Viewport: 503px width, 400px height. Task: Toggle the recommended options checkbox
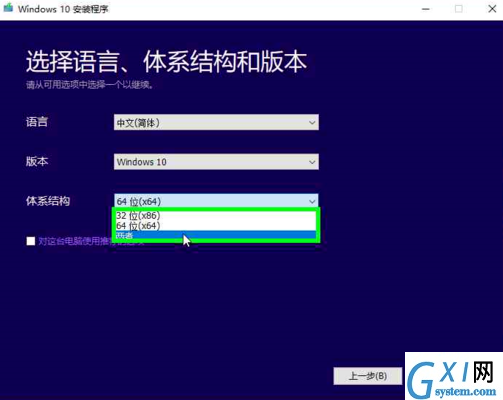pyautogui.click(x=31, y=241)
